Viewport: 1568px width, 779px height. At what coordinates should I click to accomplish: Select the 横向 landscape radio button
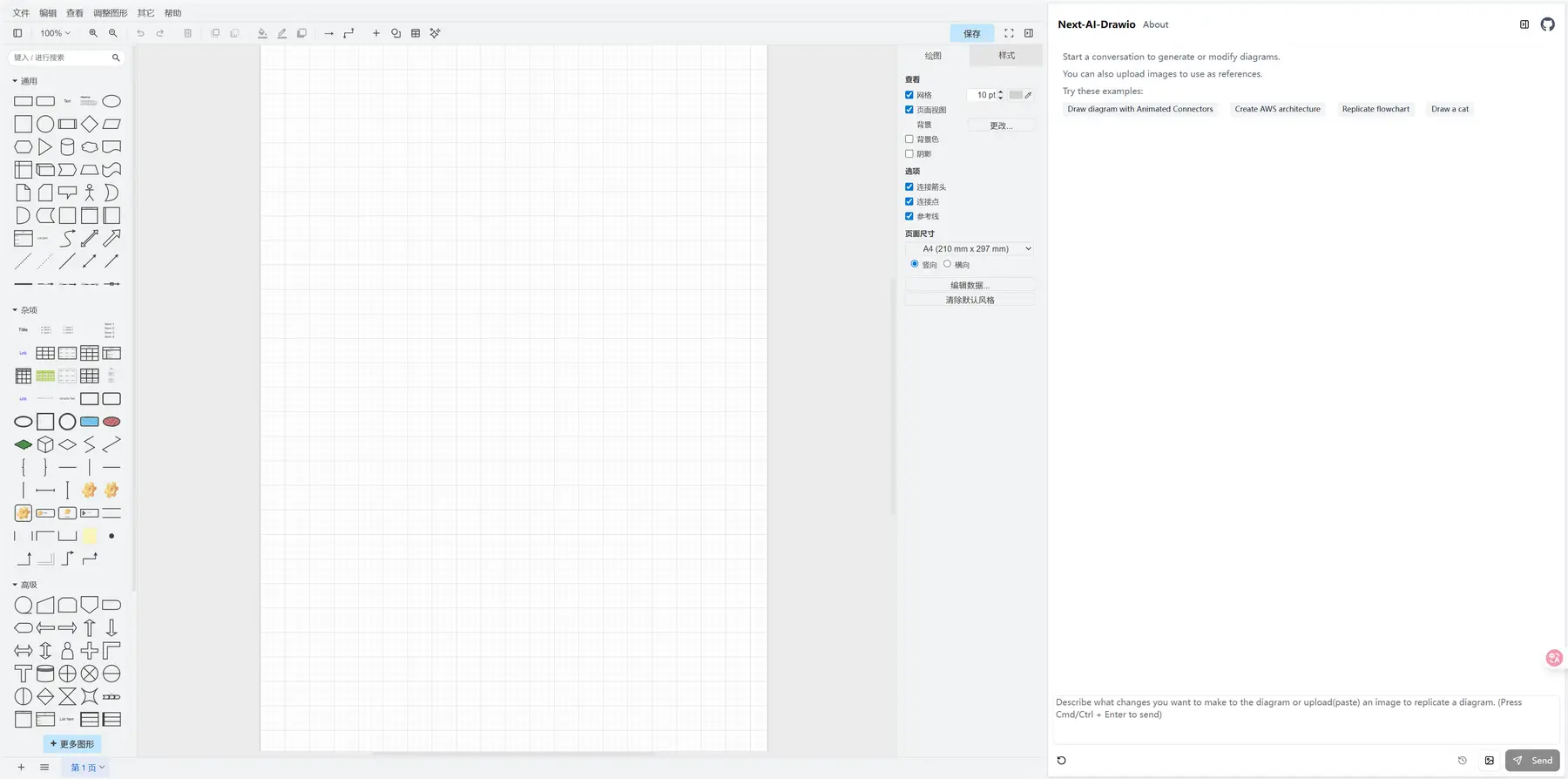click(947, 264)
